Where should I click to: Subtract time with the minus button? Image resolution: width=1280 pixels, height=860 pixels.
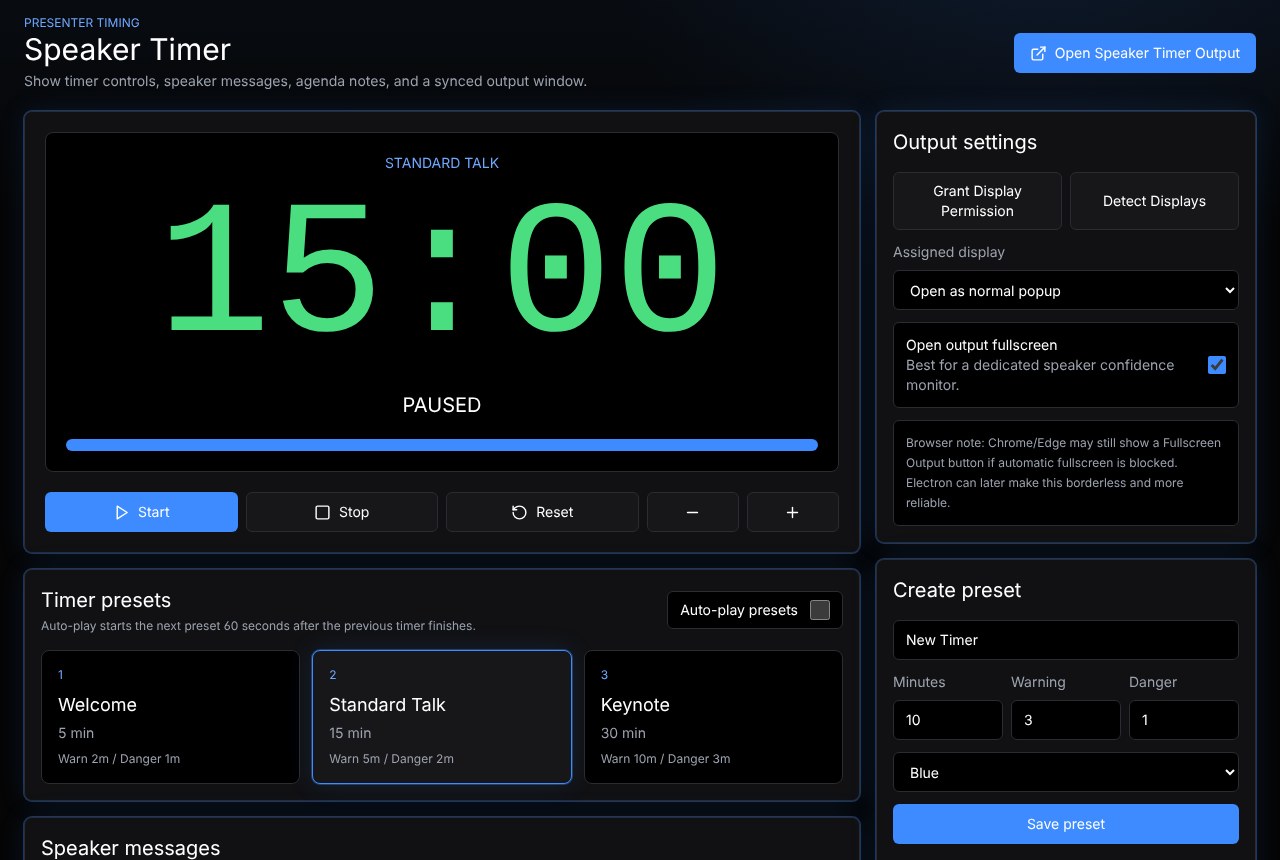(692, 512)
